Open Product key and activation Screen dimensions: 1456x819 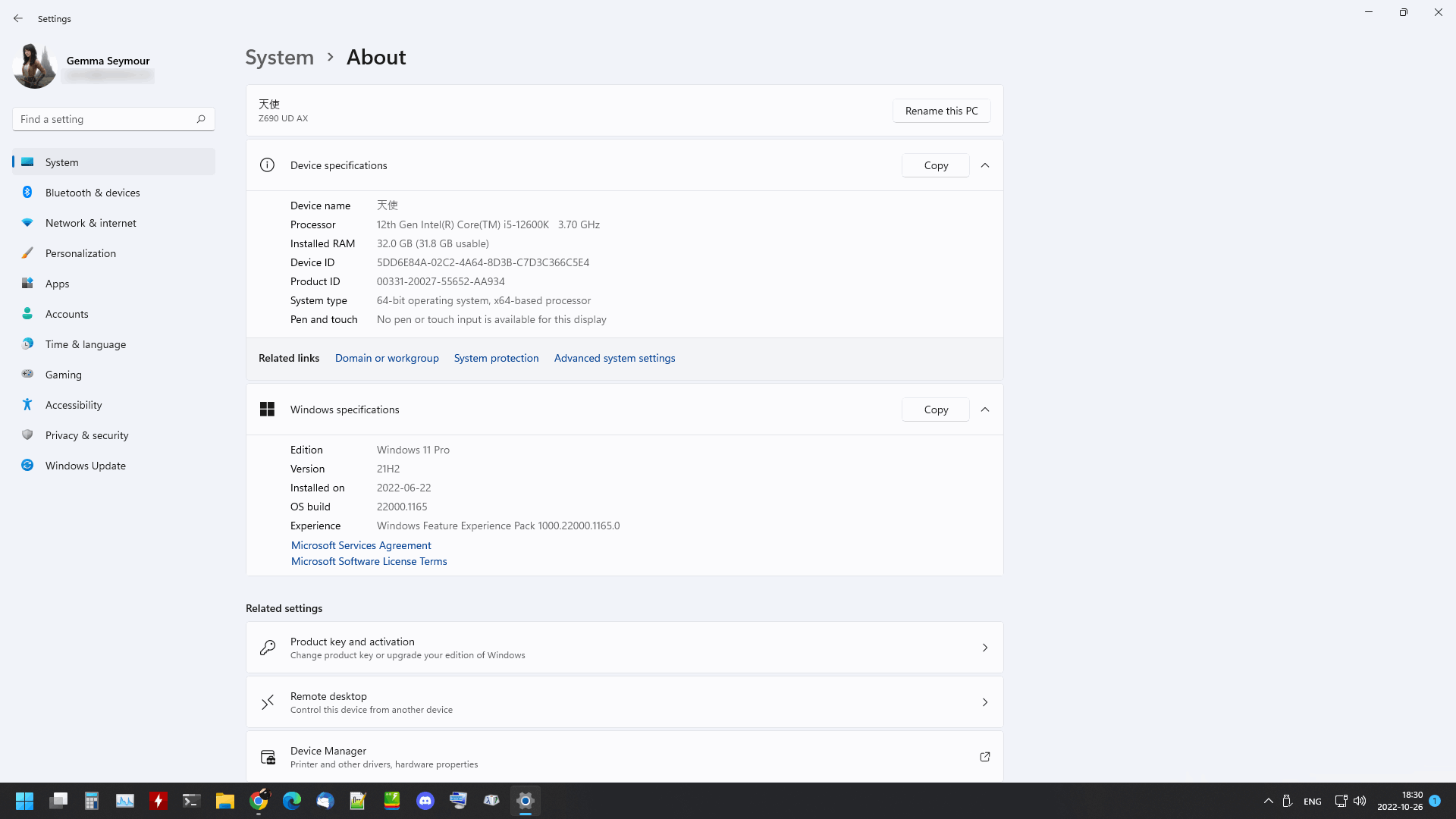625,648
